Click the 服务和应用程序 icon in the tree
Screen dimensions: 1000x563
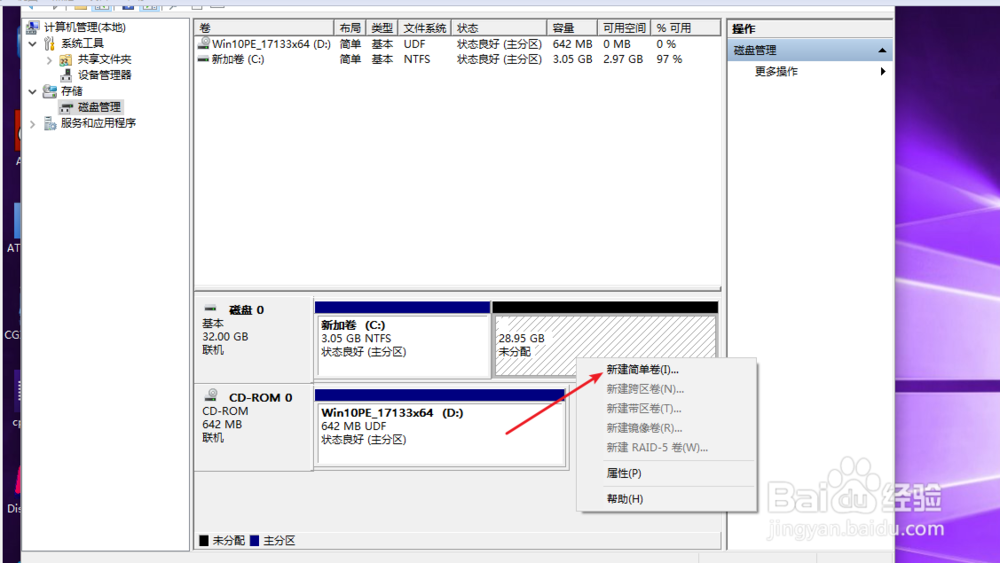[50, 123]
